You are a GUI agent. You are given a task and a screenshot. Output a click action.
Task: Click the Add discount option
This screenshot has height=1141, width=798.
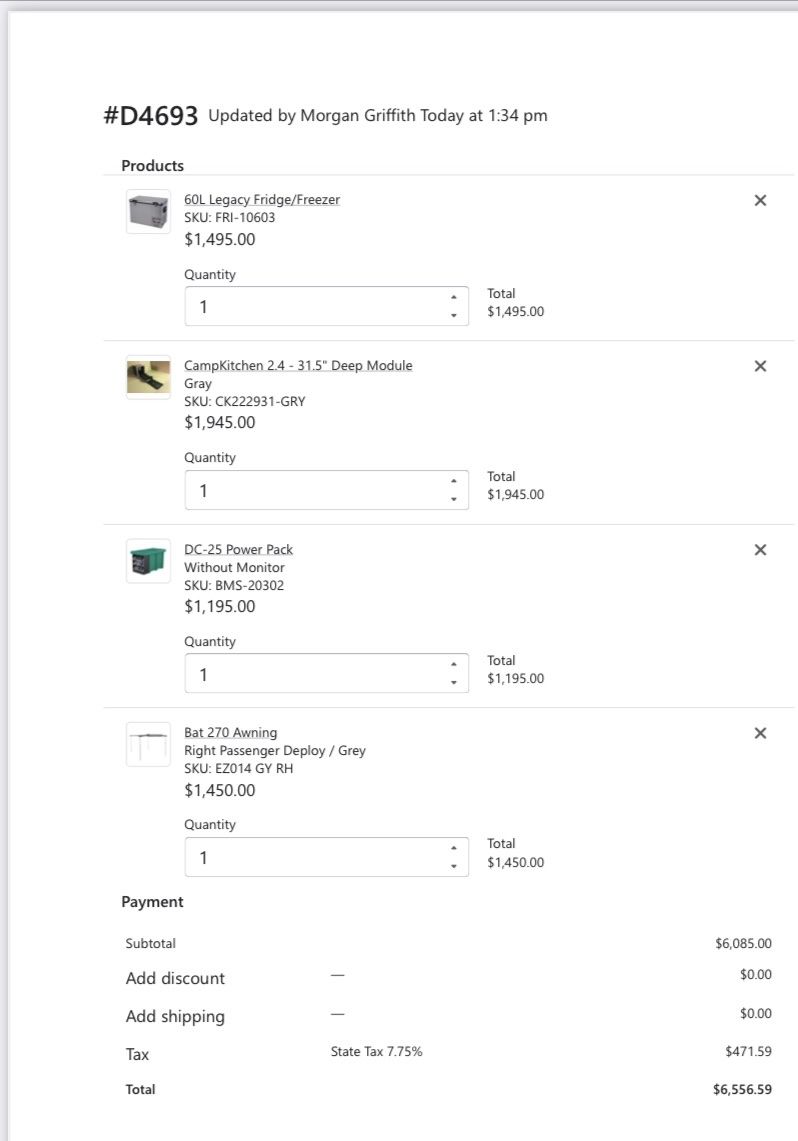click(x=175, y=978)
